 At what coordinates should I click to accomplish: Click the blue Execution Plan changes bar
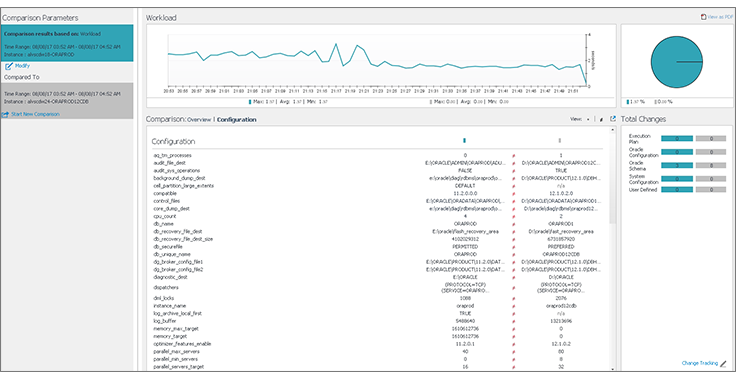point(677,139)
